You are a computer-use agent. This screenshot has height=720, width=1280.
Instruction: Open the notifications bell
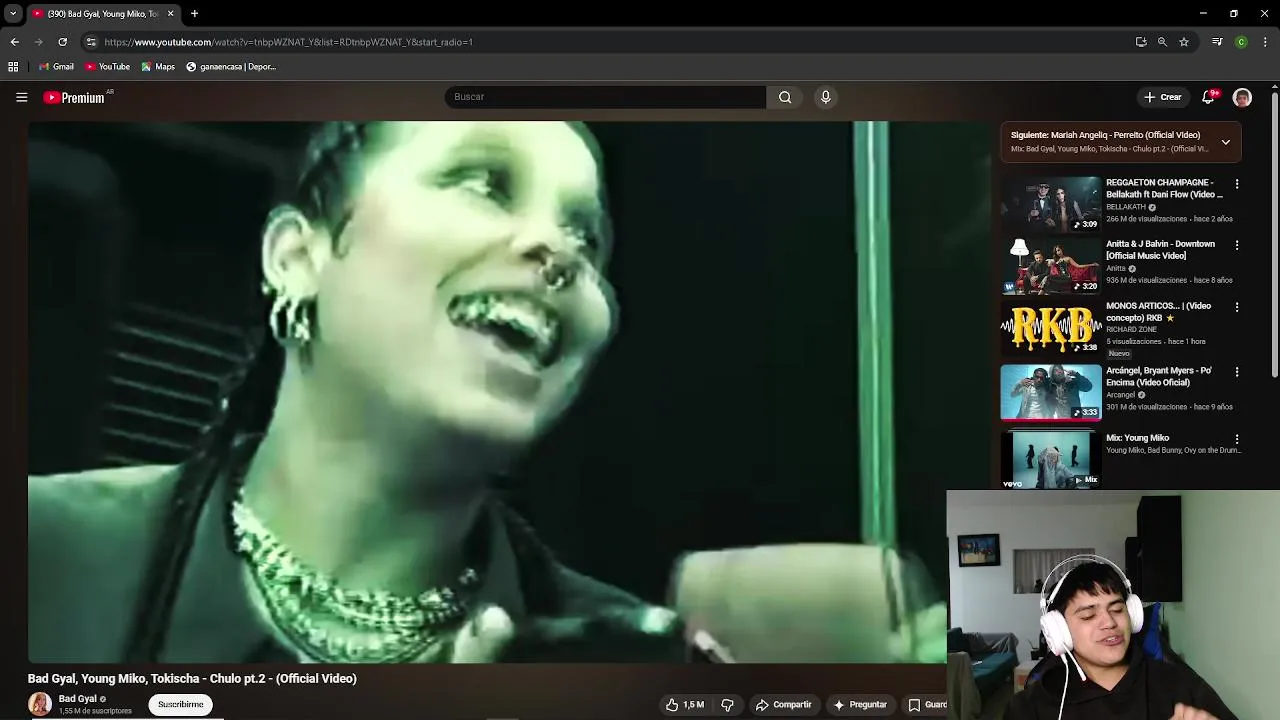click(1208, 97)
